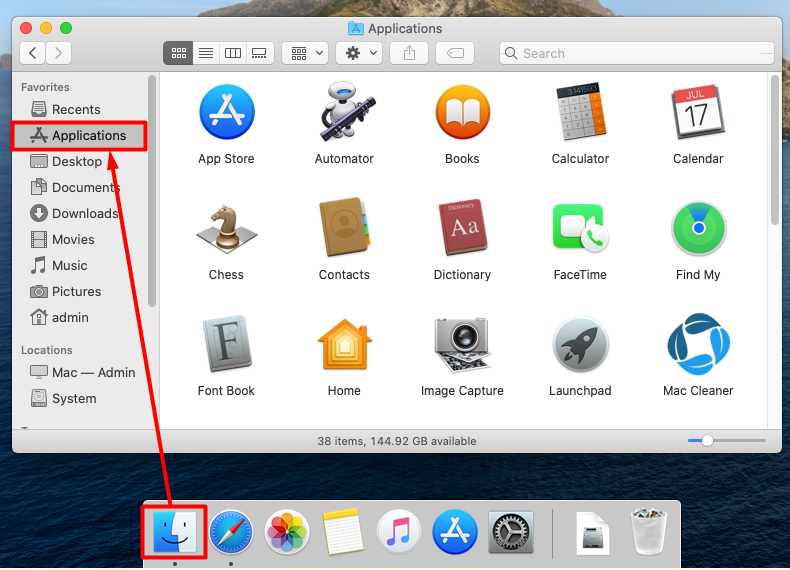This screenshot has height=570, width=790.
Task: Launch Music from the Dock
Action: pyautogui.click(x=399, y=532)
